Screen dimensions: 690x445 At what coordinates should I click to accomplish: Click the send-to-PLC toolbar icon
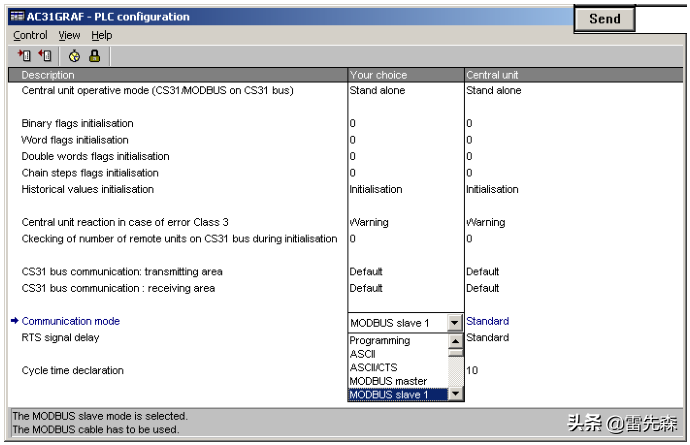coord(25,56)
